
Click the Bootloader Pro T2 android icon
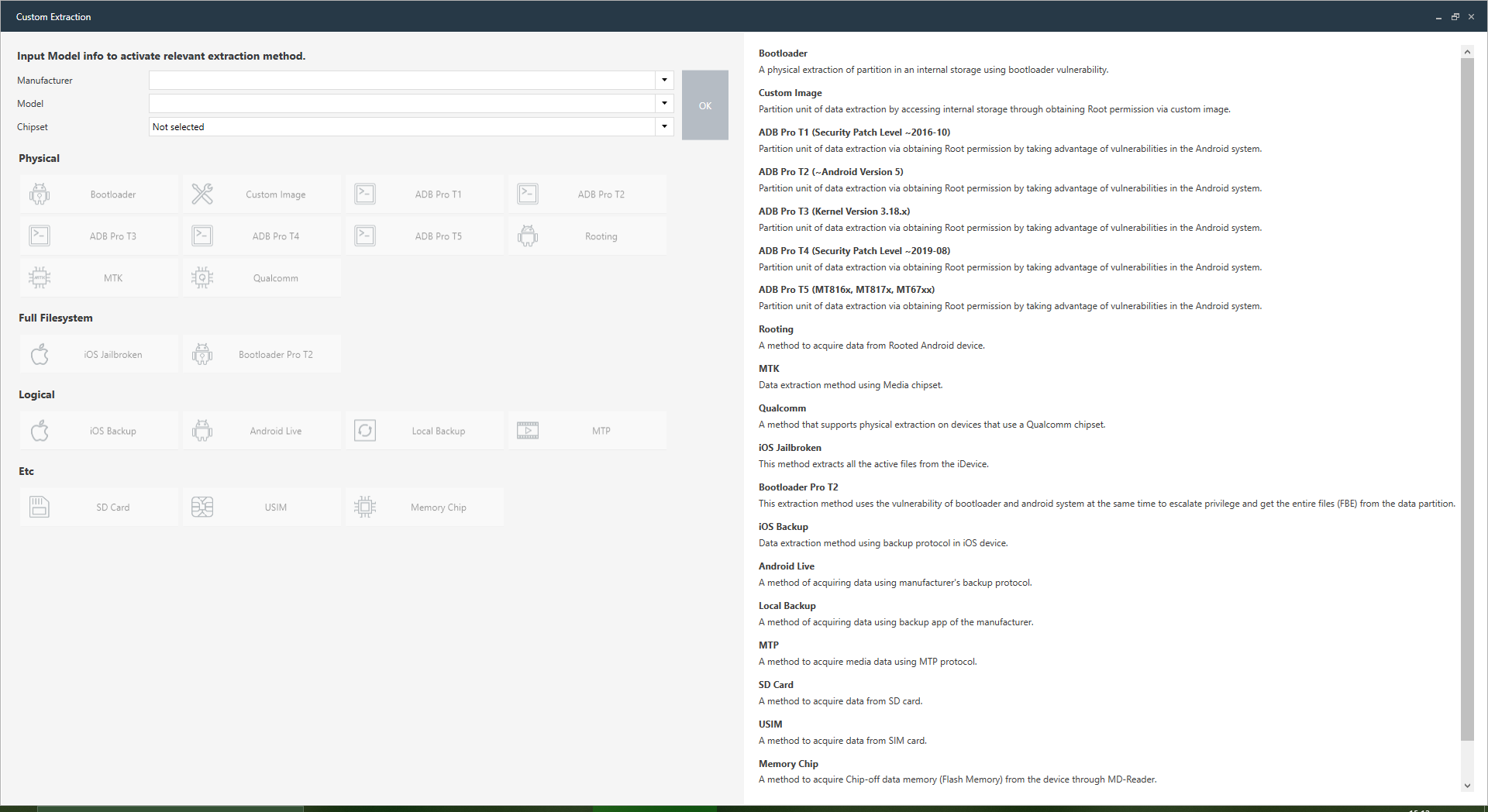202,354
